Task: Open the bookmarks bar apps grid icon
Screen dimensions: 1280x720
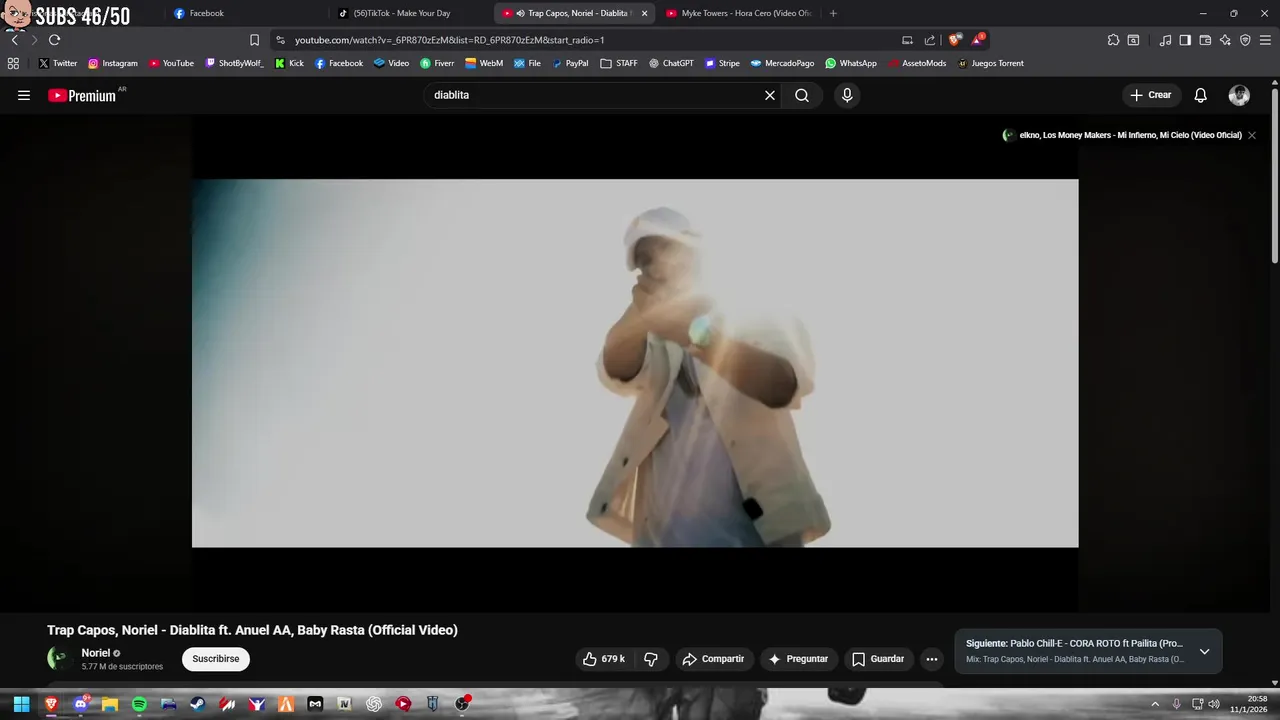Action: click(x=13, y=63)
